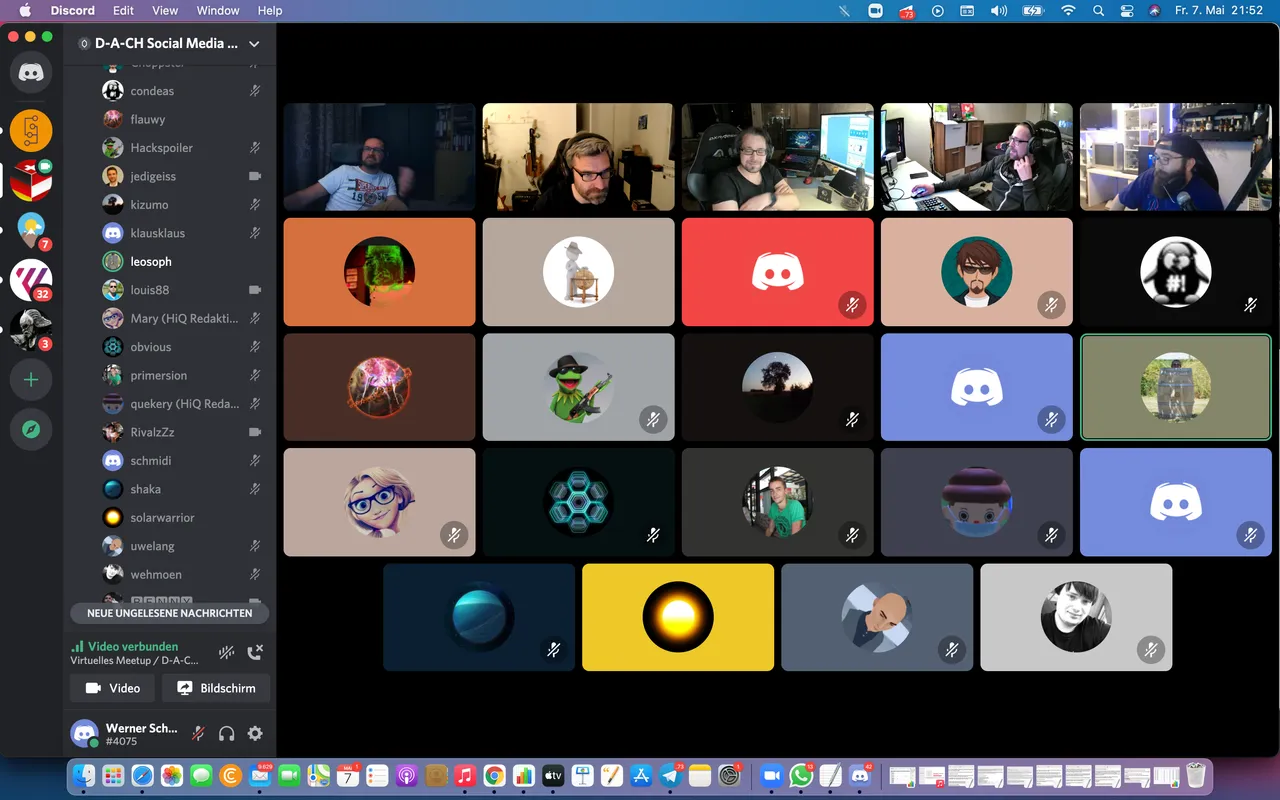Toggle noise suppression icon
Image resolution: width=1280 pixels, height=800 pixels.
pyautogui.click(x=227, y=652)
